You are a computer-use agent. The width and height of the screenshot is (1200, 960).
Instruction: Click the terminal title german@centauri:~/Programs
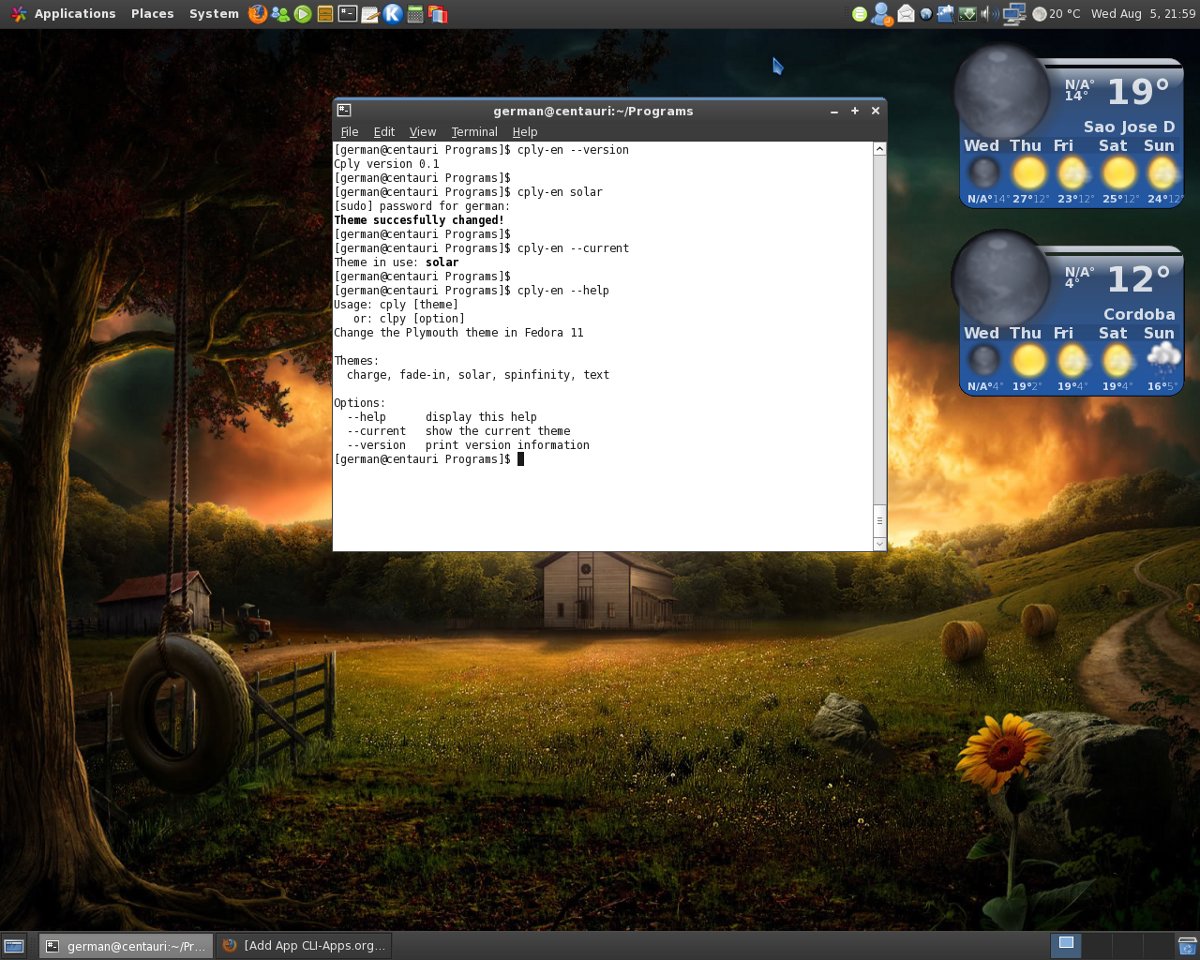pos(593,111)
